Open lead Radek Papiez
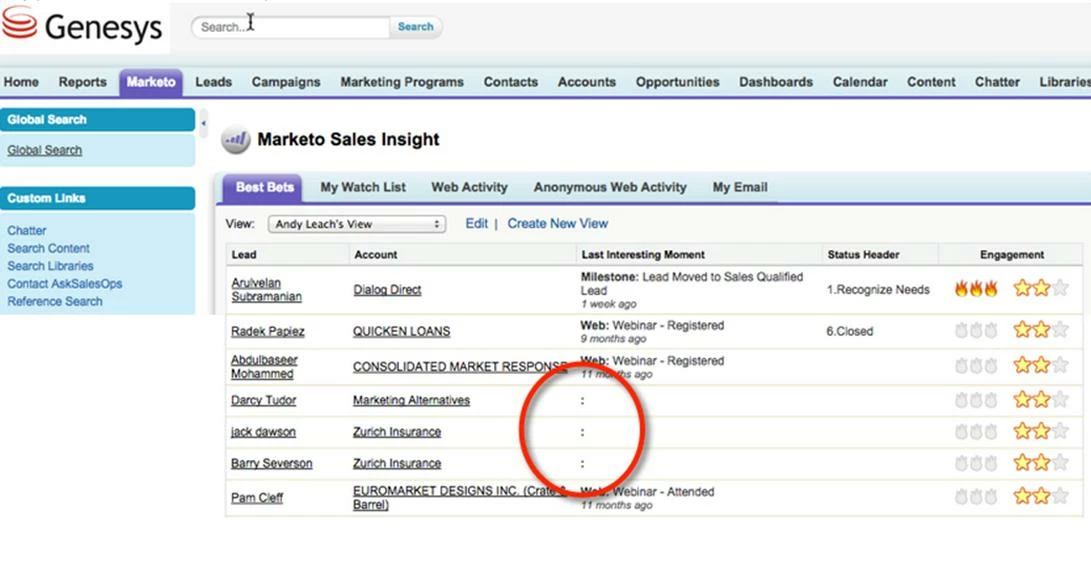The height and width of the screenshot is (564, 1091). click(x=268, y=332)
